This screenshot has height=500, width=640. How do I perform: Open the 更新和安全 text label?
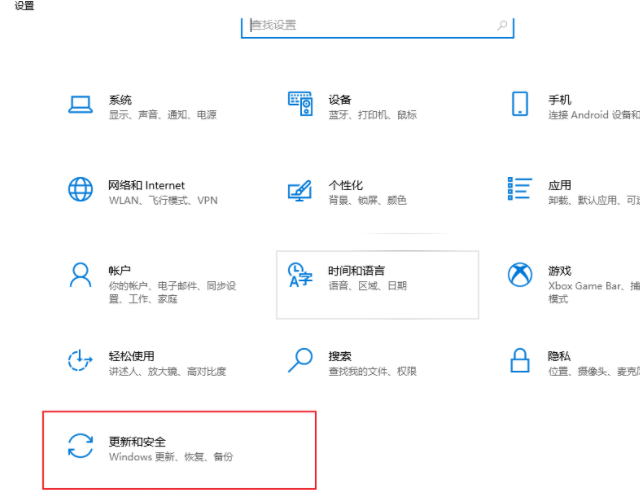pyautogui.click(x=137, y=441)
